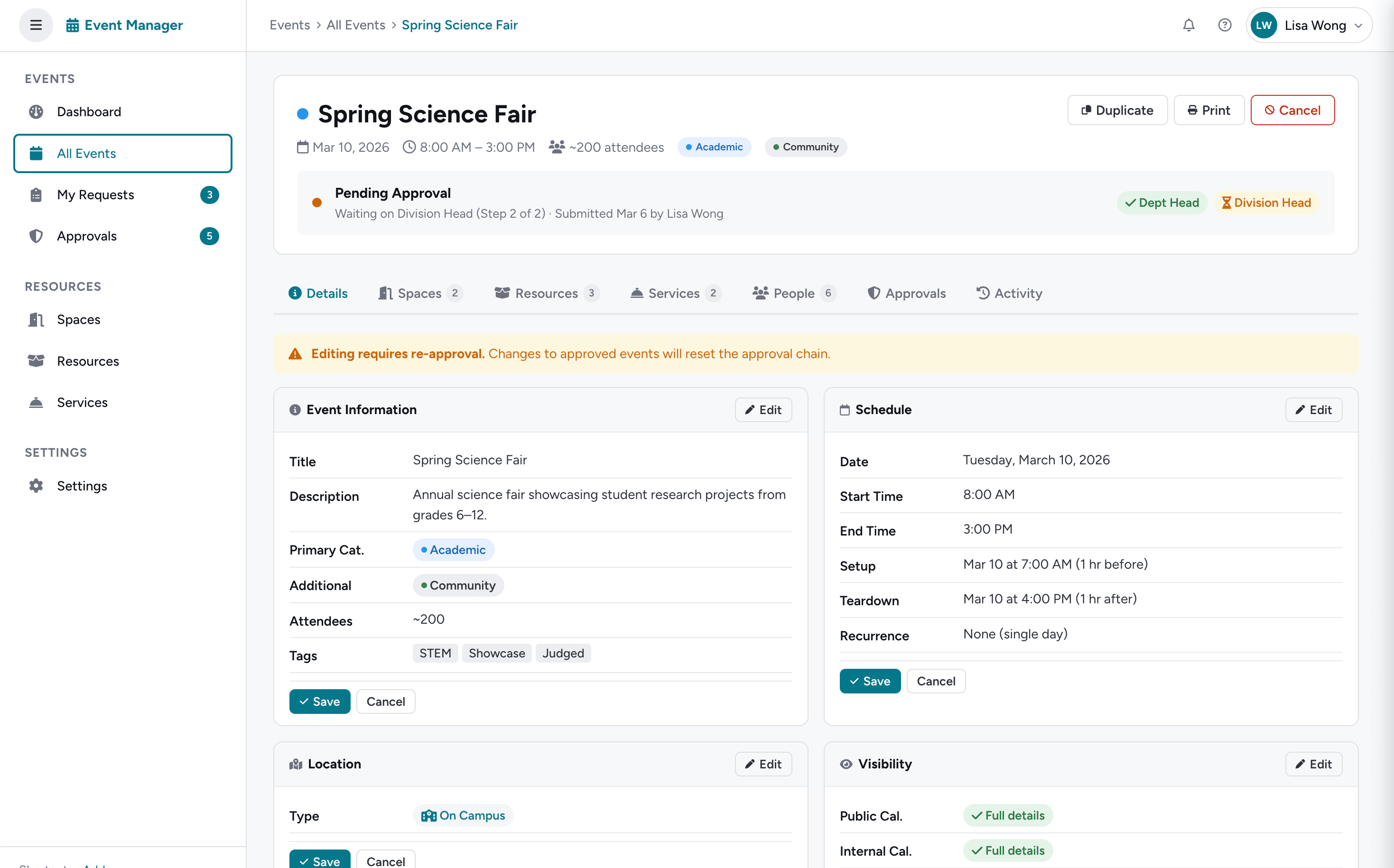The image size is (1394, 868).
Task: Select the Services icon under Resources
Action: click(36, 402)
